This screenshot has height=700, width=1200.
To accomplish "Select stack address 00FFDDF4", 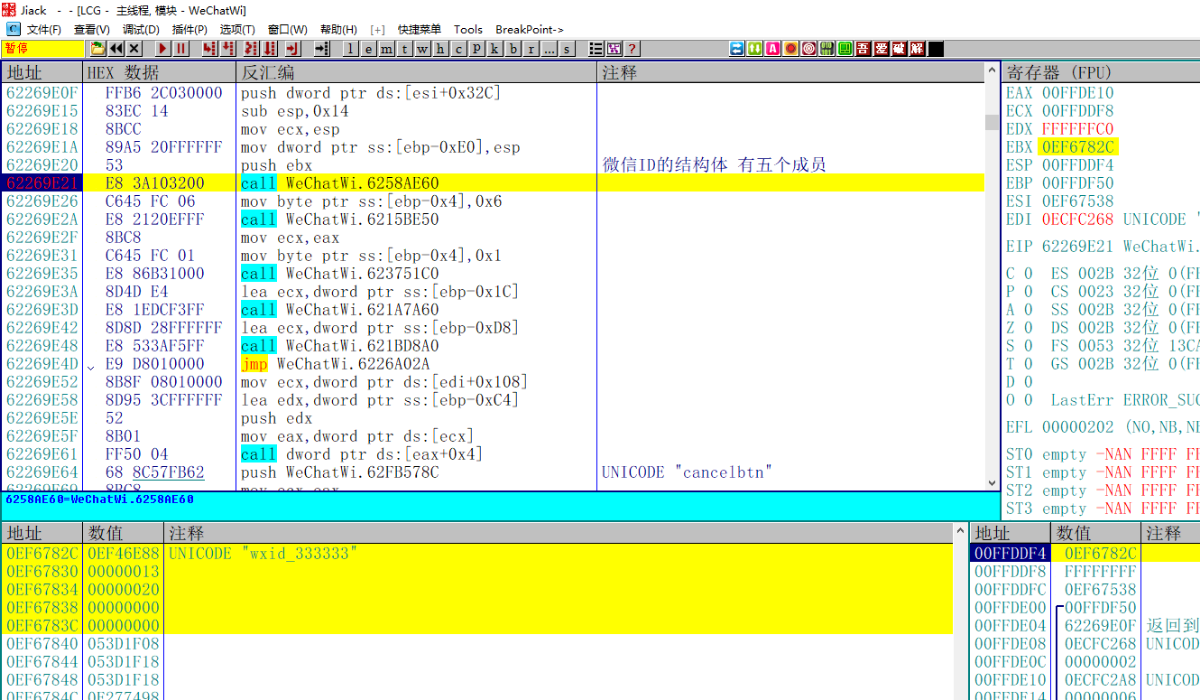I will (1011, 553).
